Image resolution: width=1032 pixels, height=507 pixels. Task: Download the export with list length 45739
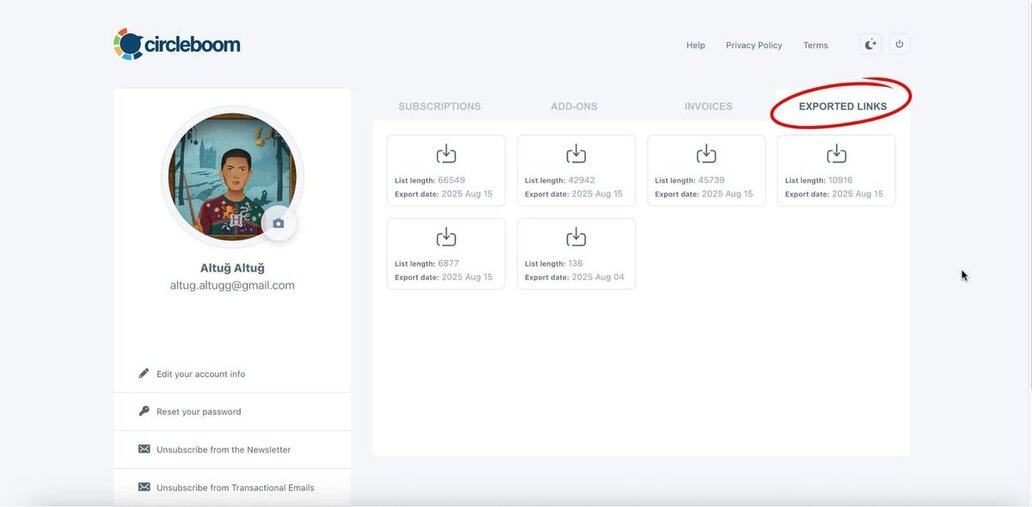tap(706, 154)
